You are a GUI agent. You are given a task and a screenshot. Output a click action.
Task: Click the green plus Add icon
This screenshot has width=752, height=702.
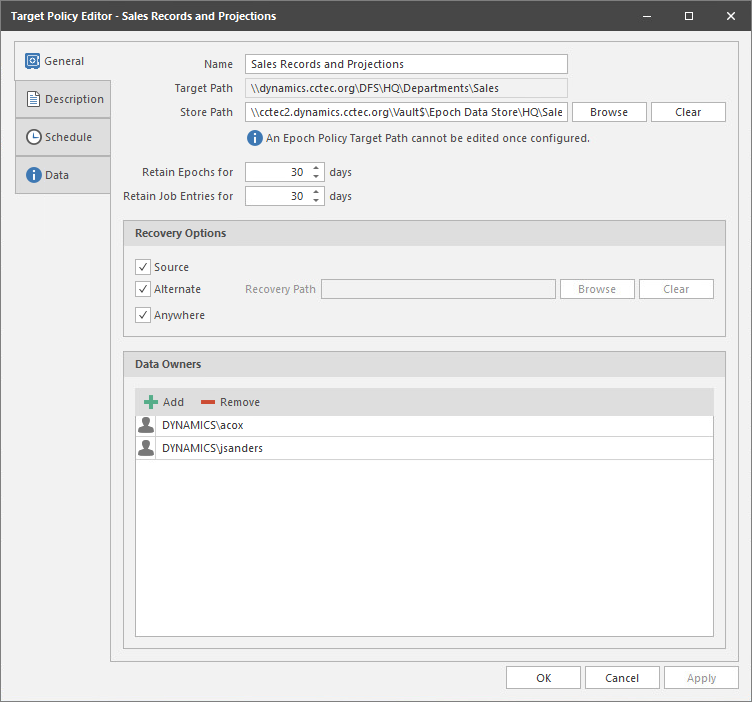[x=151, y=402]
